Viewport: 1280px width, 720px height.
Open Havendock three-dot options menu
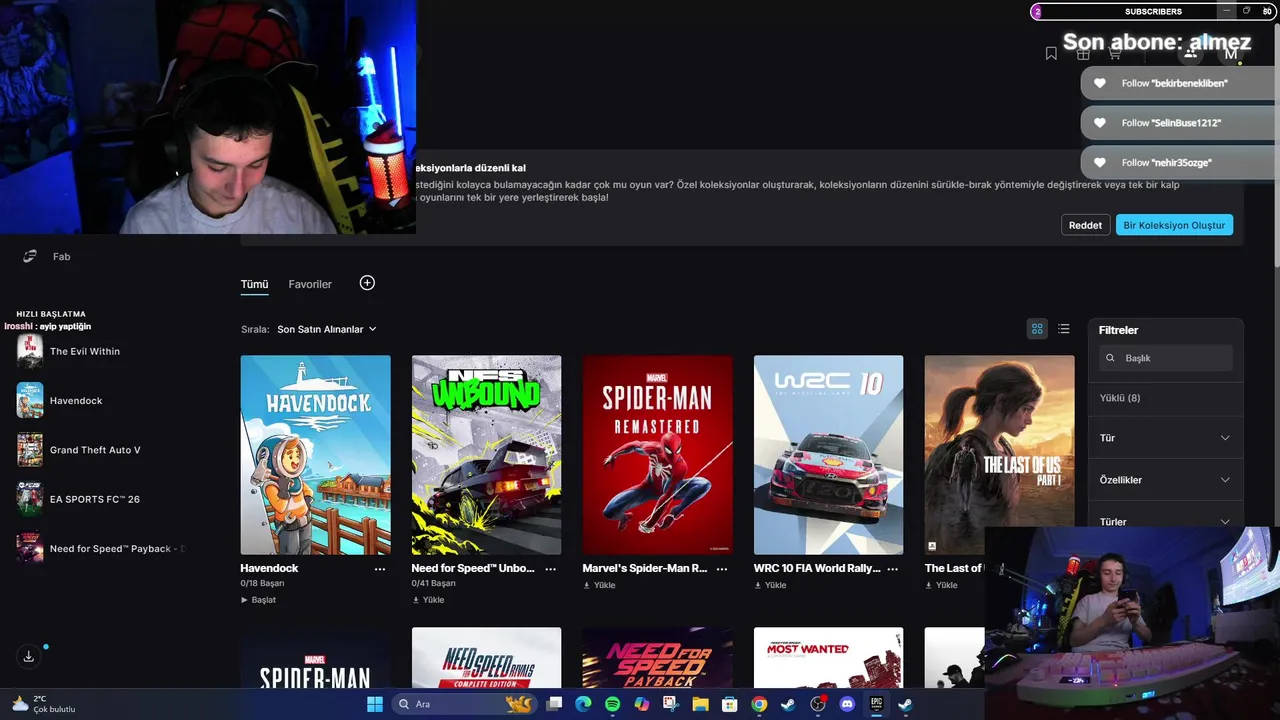[x=380, y=568]
